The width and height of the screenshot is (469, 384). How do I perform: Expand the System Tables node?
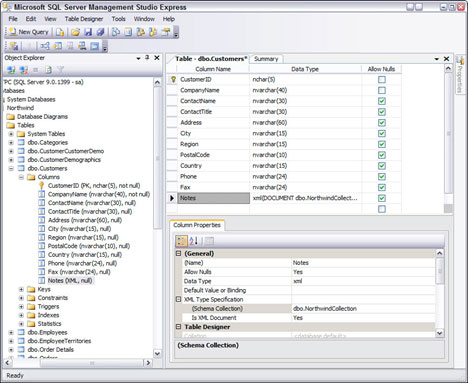(11, 134)
